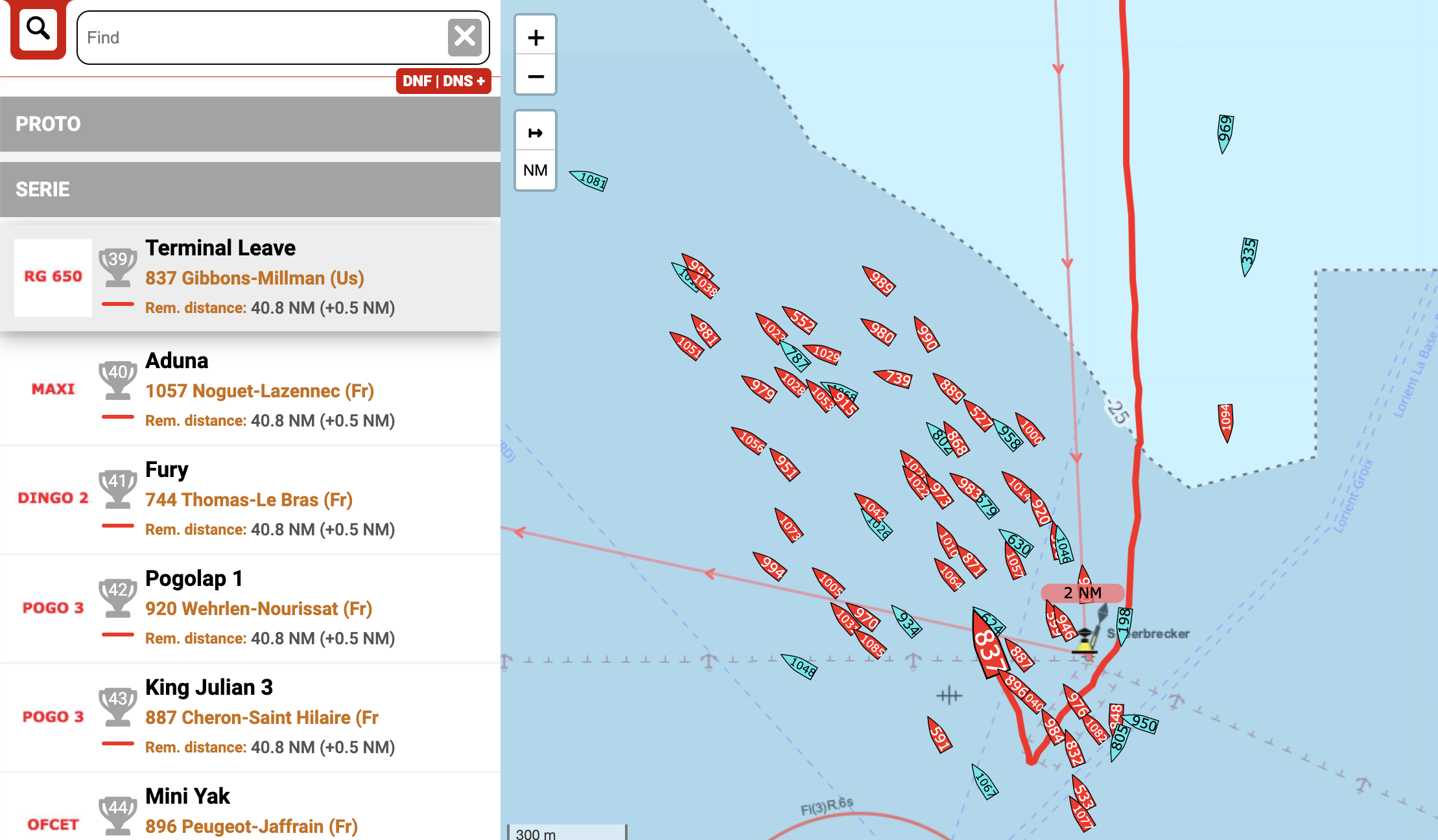Select Terminal Leave in the ranking list
The height and width of the screenshot is (840, 1438).
pyautogui.click(x=220, y=248)
